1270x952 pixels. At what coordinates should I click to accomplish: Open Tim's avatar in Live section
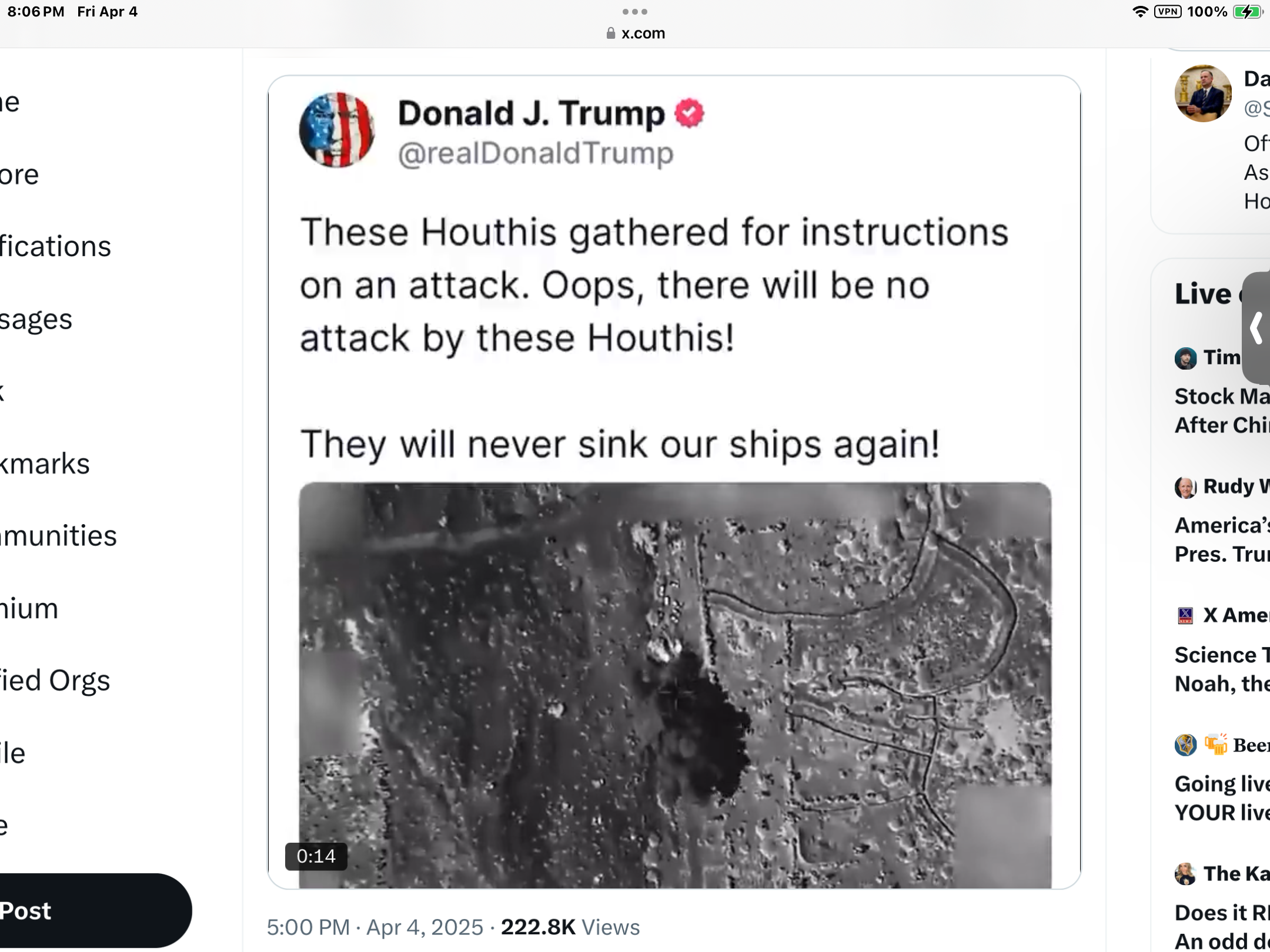coord(1185,358)
